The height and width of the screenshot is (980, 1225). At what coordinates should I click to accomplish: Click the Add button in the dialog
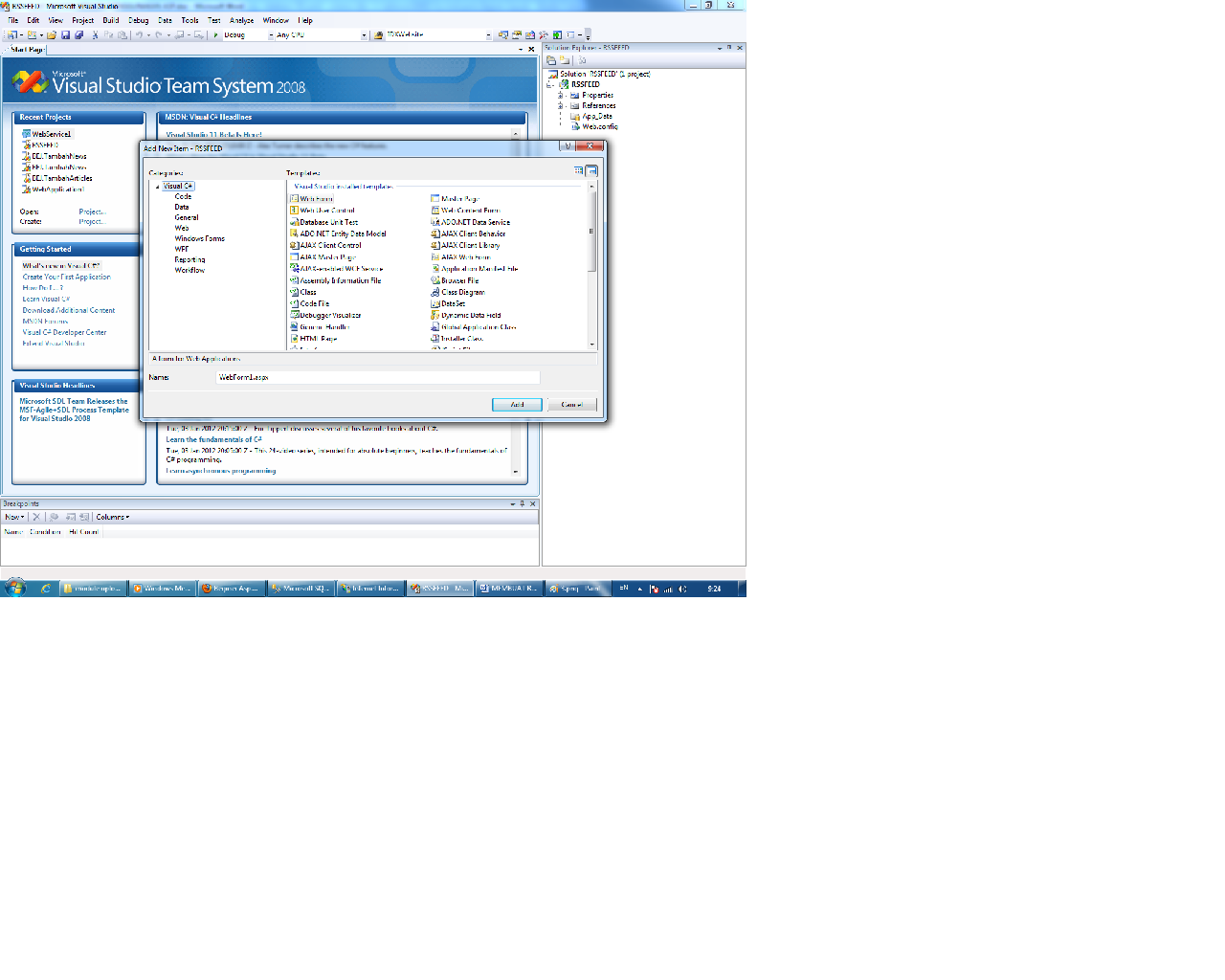pyautogui.click(x=516, y=404)
